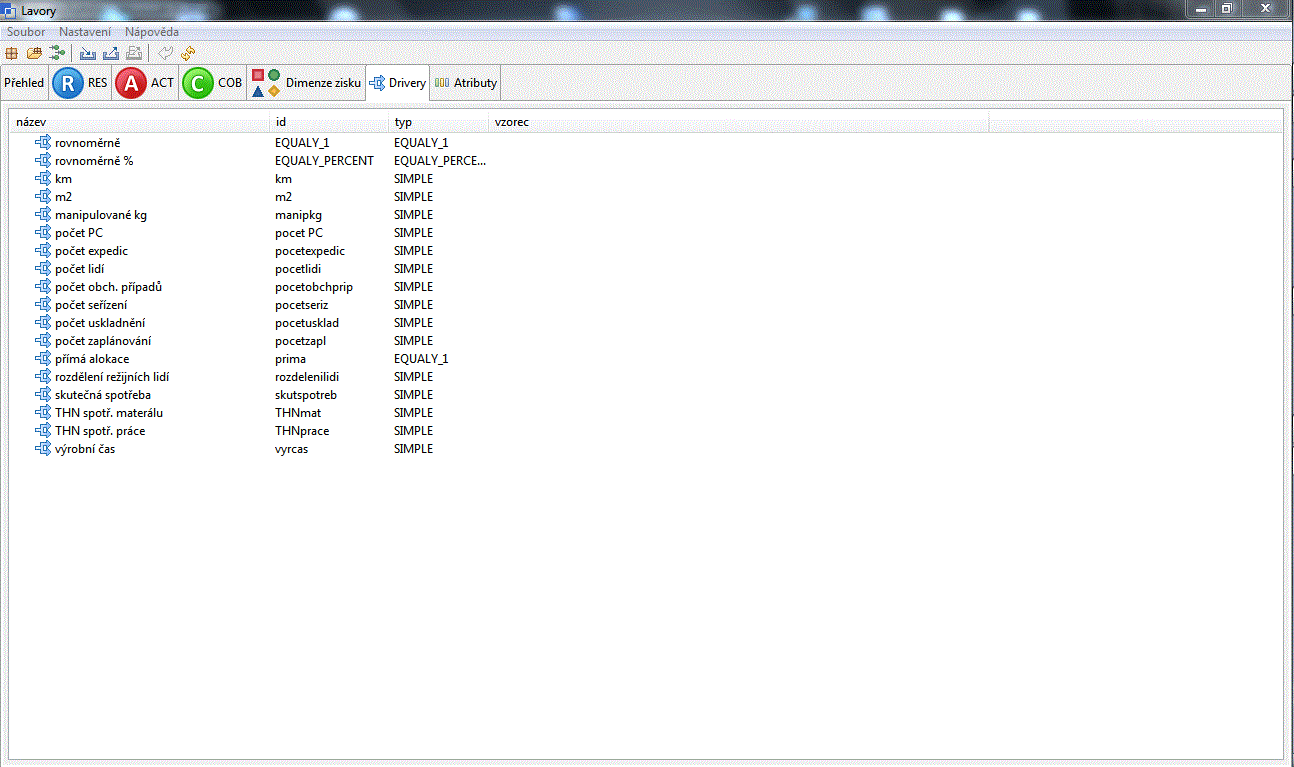This screenshot has height=767, width=1294.
Task: Click the driver icon beside 'výrobní čas'
Action: pos(42,449)
